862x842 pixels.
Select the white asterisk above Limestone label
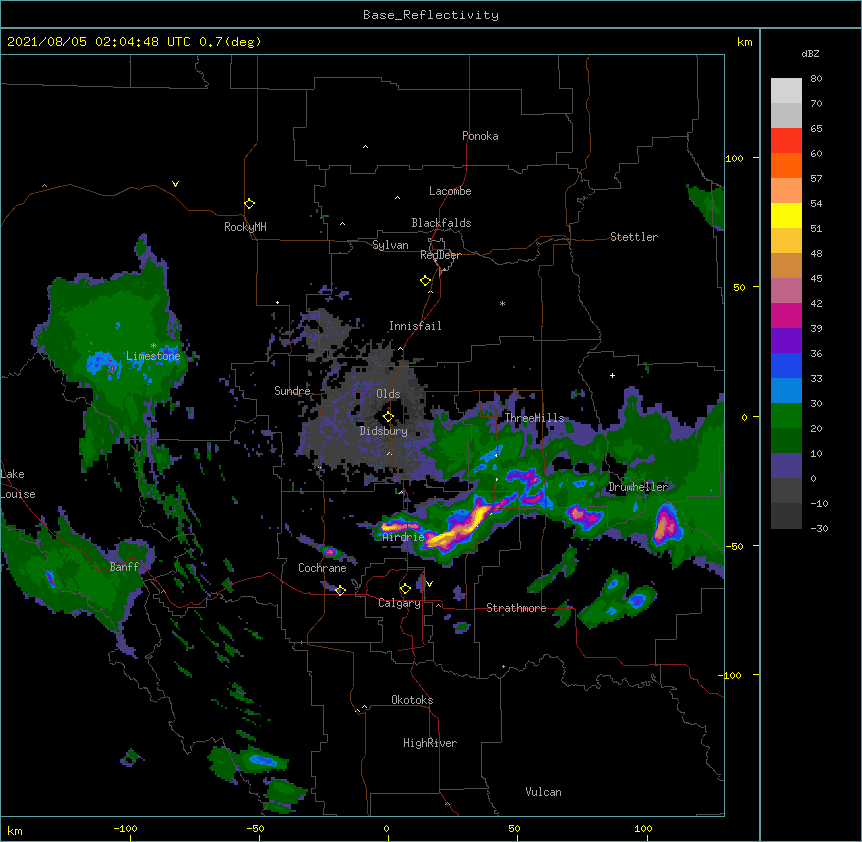(x=153, y=346)
